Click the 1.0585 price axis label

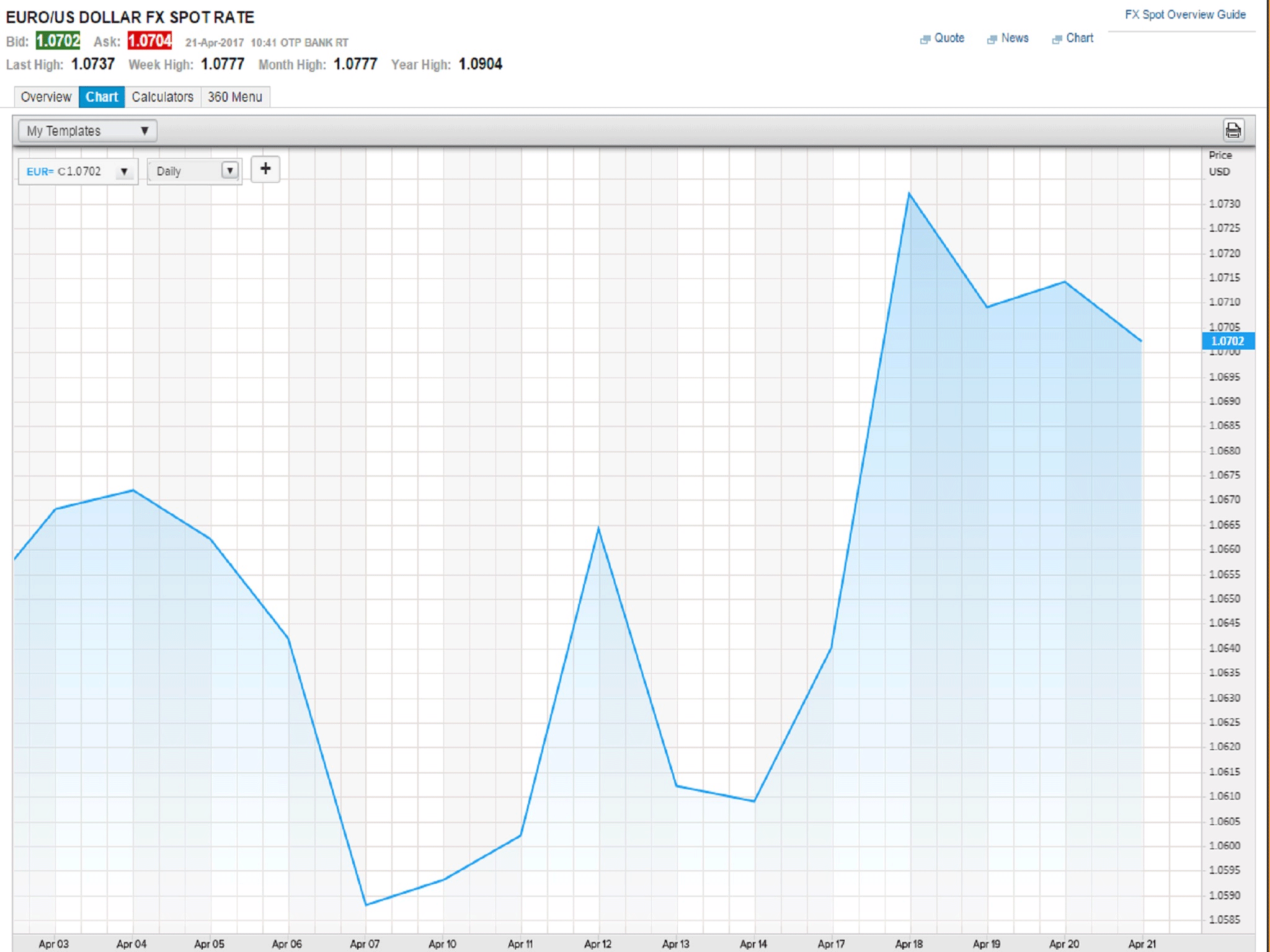1225,919
